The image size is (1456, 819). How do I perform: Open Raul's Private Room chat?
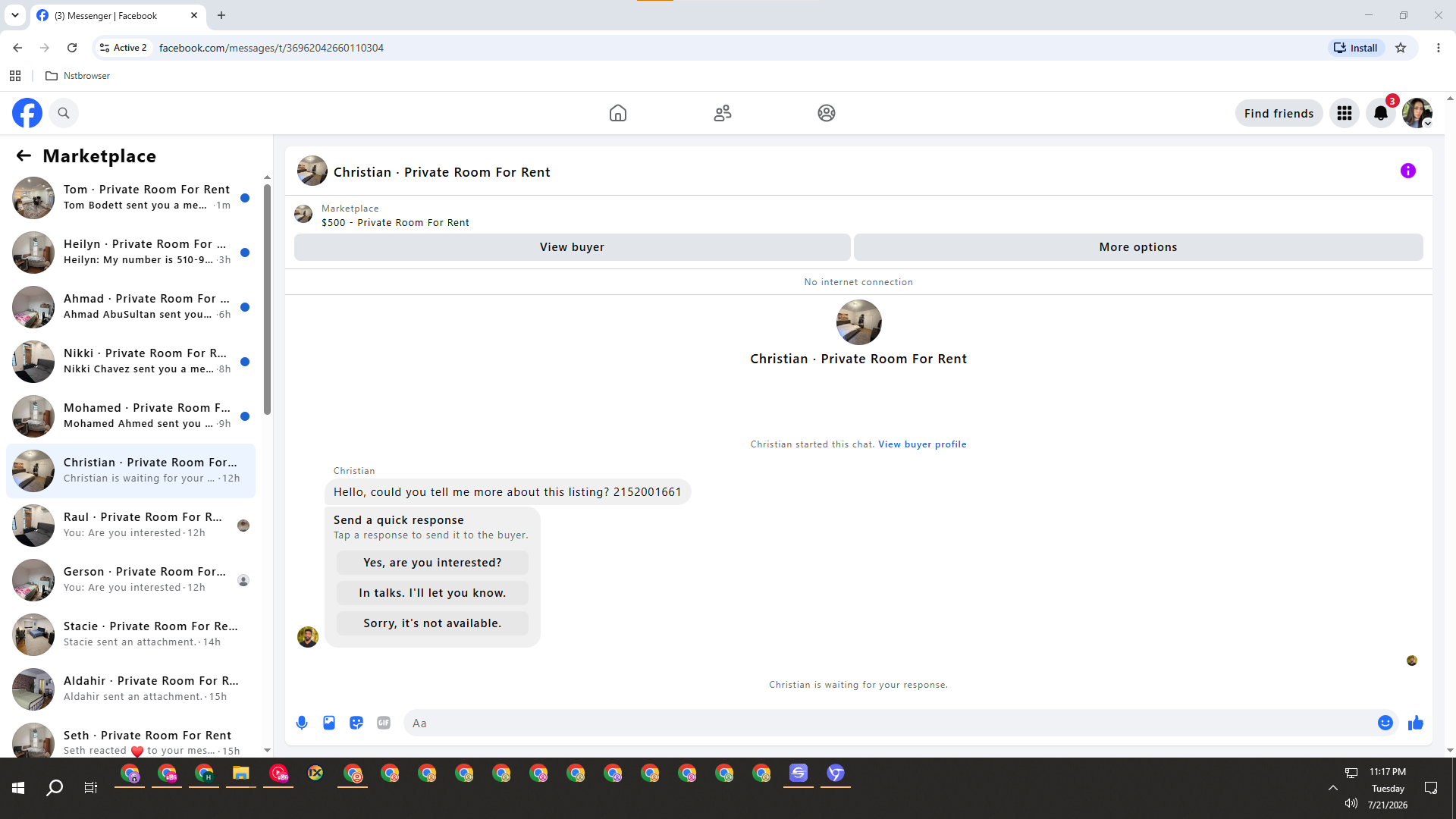(x=130, y=526)
